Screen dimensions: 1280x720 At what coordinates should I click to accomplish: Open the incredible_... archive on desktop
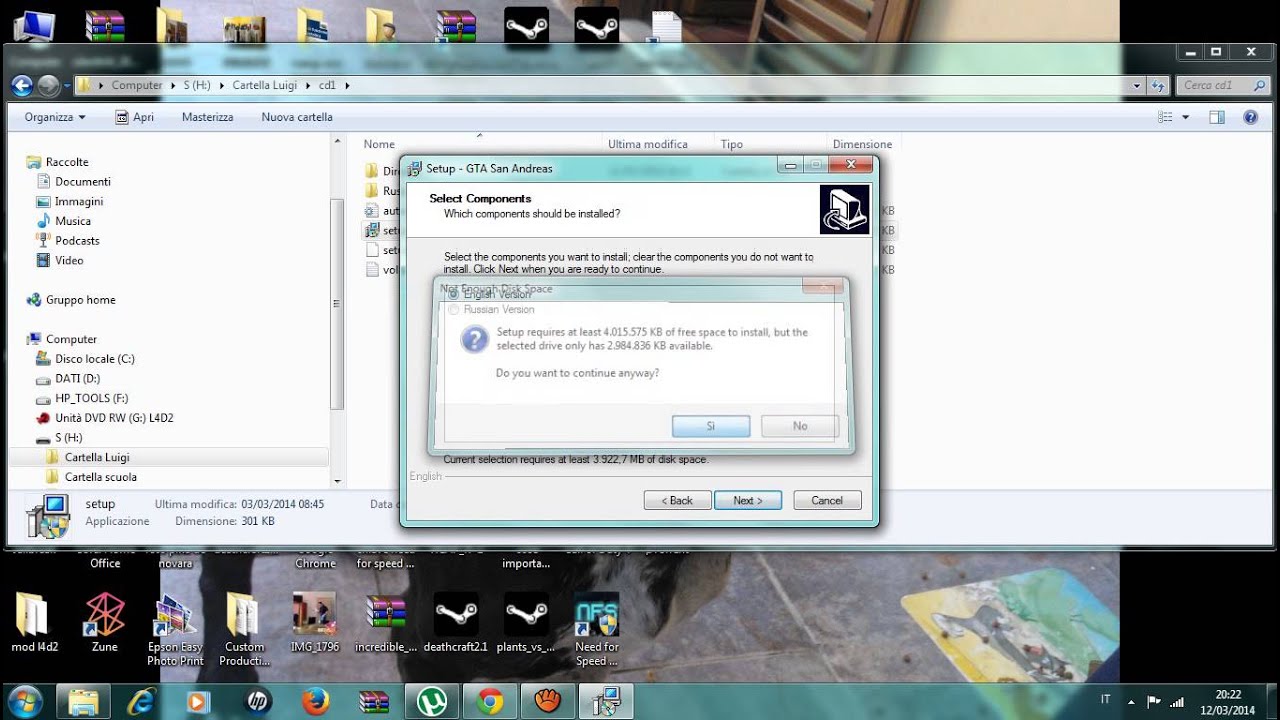[385, 622]
